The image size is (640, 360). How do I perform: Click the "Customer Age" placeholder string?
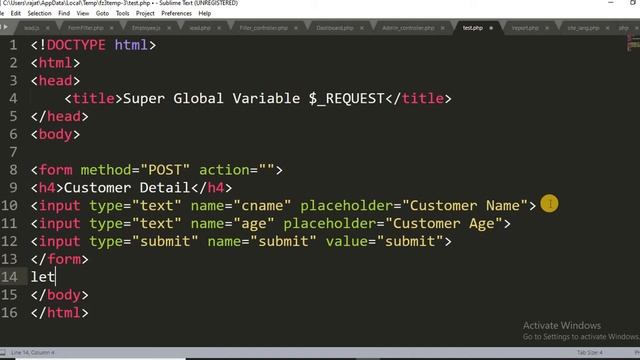(443, 224)
